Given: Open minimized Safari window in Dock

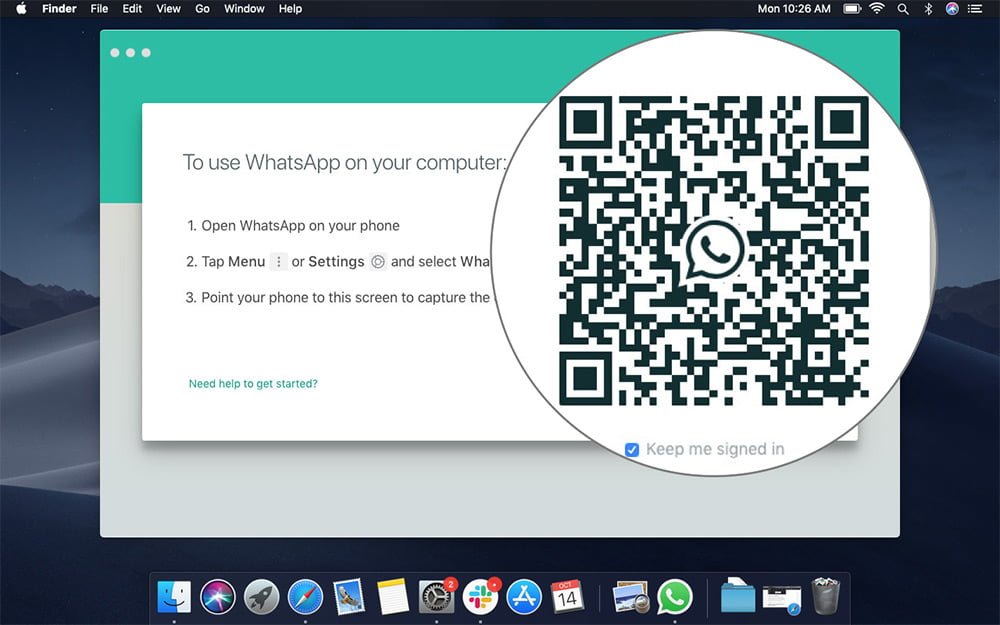Looking at the screenshot, I should [x=782, y=599].
